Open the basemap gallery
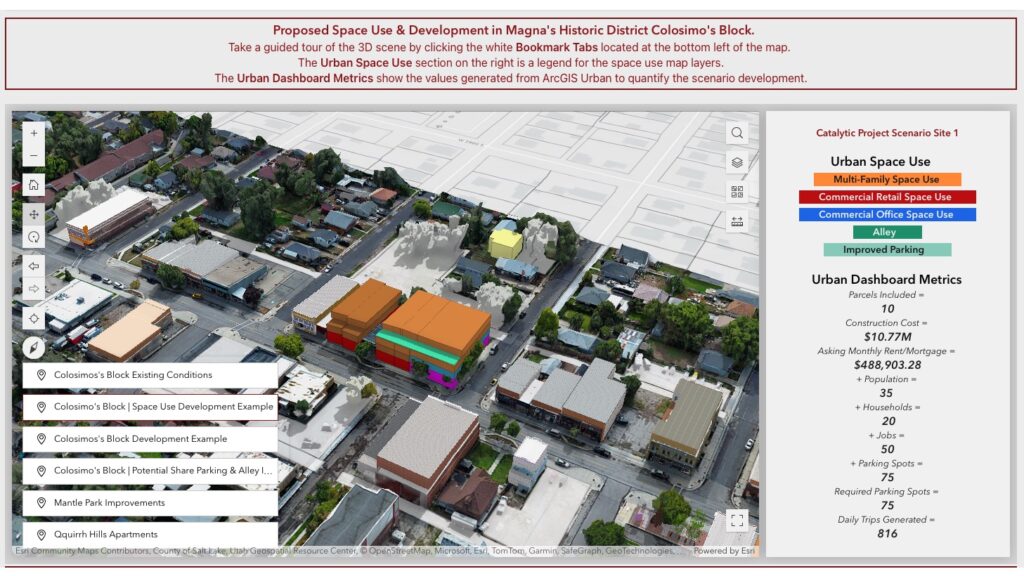1024x576 pixels. (x=737, y=191)
